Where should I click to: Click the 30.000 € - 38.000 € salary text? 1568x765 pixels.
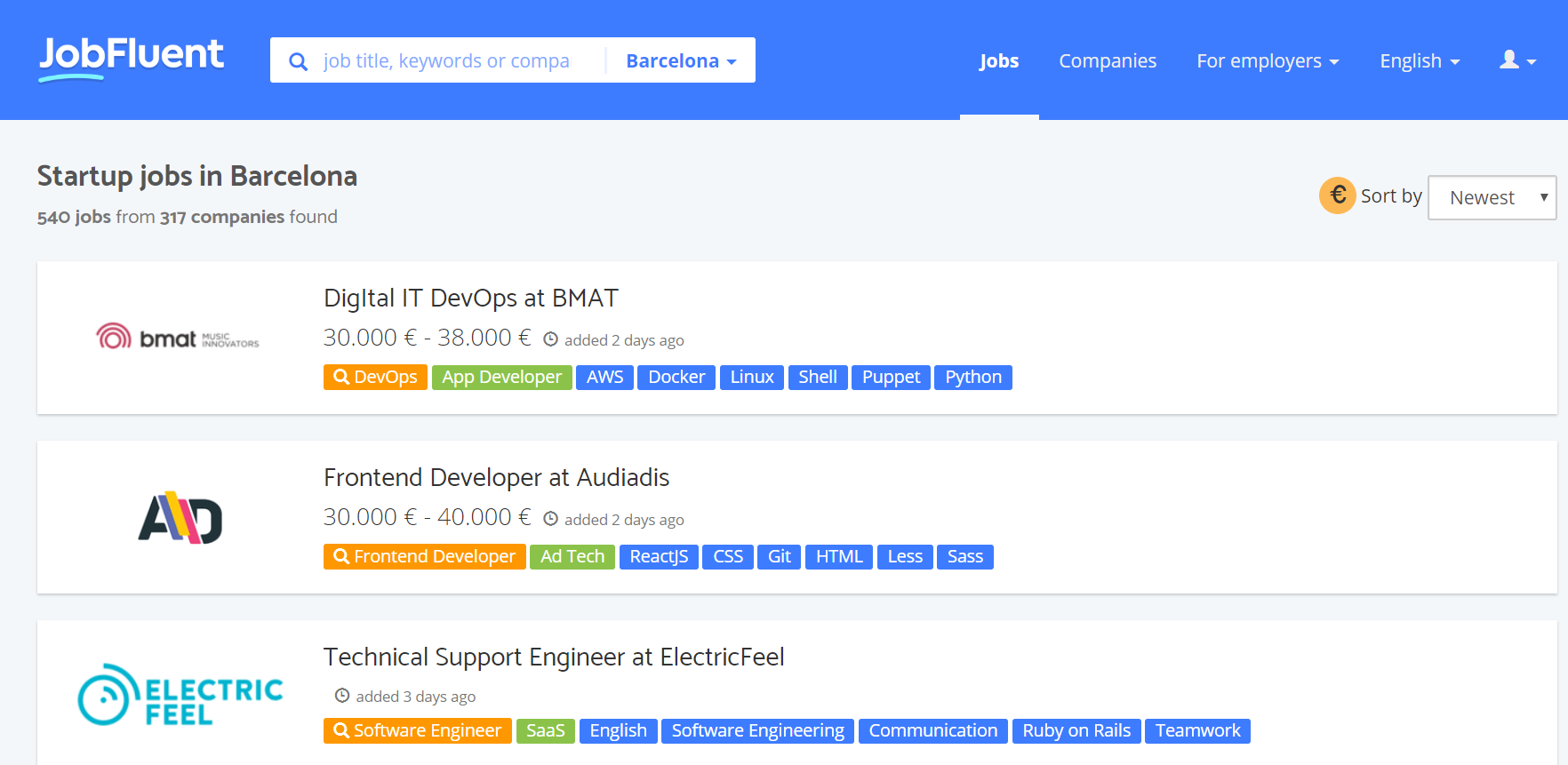(428, 339)
